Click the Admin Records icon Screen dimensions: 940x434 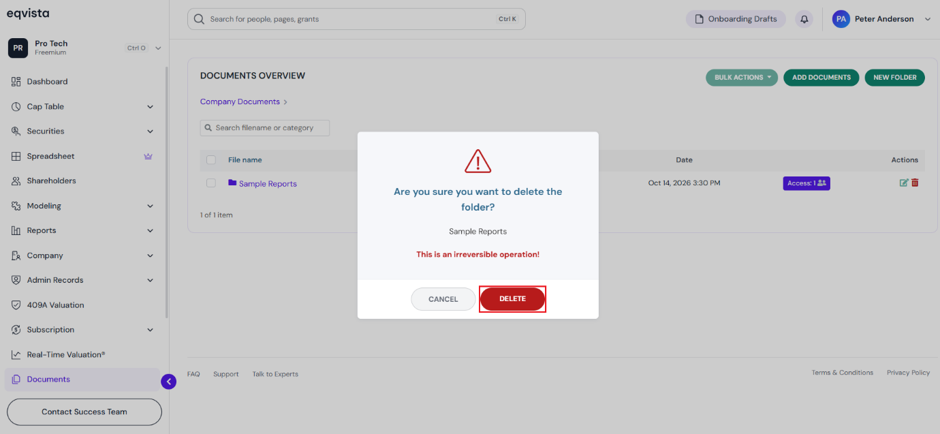coord(16,280)
